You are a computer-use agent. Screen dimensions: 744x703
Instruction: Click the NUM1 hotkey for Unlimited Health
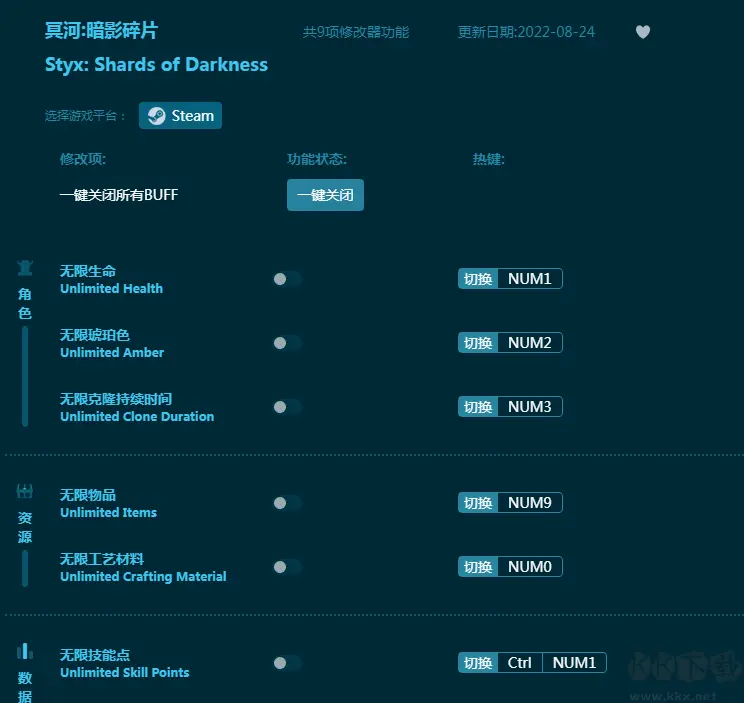pos(529,279)
